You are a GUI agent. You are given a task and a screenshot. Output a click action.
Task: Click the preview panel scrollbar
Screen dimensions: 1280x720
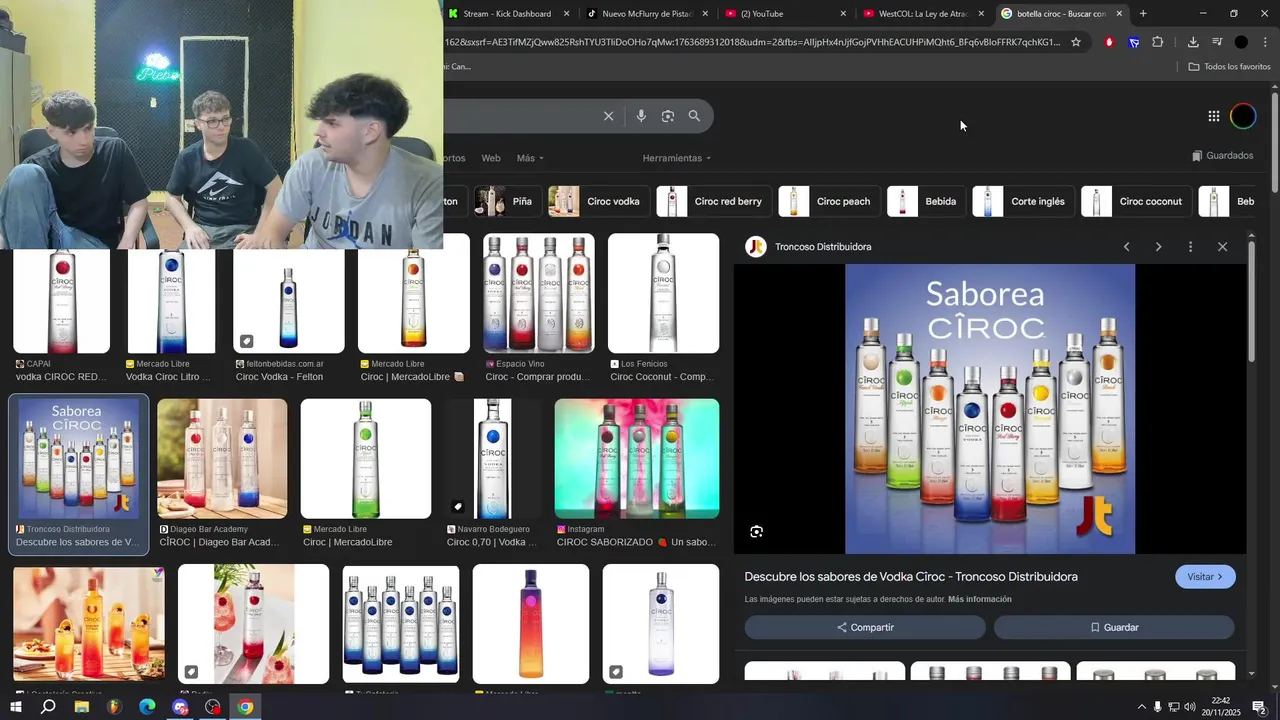[1251, 300]
